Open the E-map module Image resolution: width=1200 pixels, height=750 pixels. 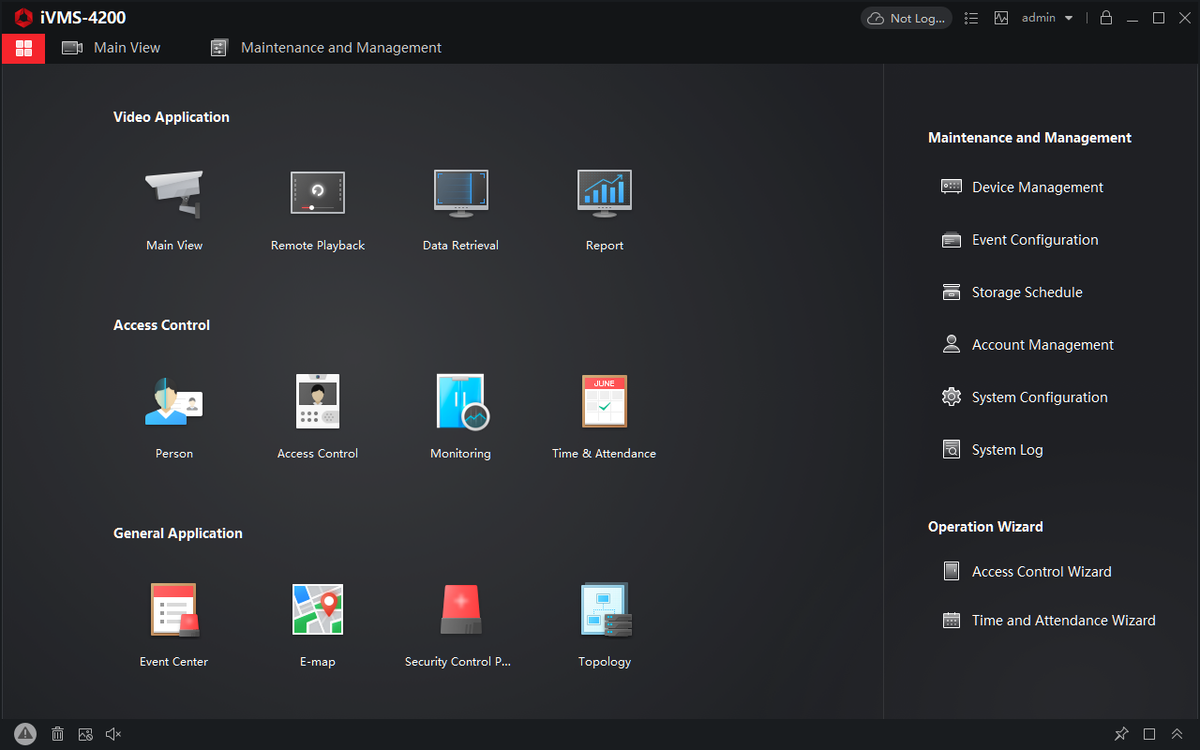[x=318, y=609]
